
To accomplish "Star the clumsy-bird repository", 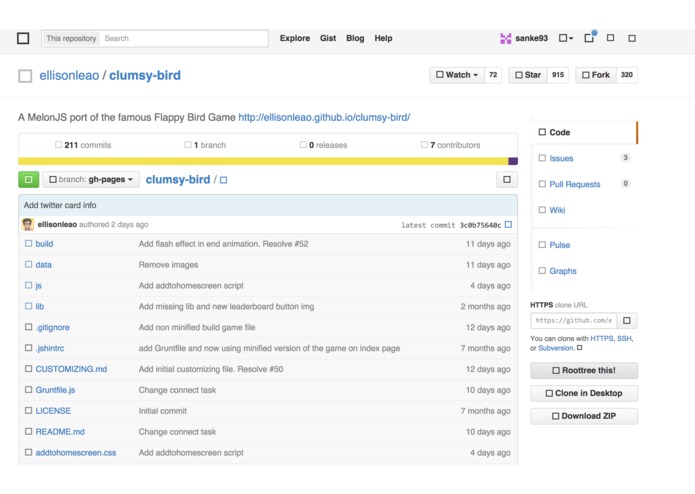I will click(x=528, y=75).
